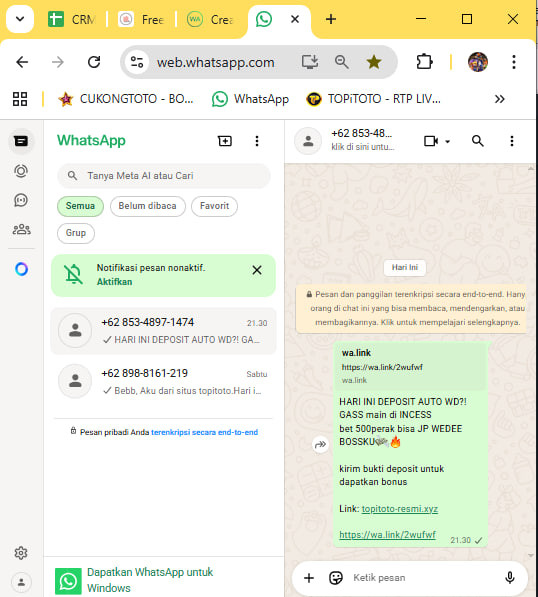Open the profile icon at sidebar bottom
This screenshot has height=597, width=538.
pyautogui.click(x=21, y=582)
